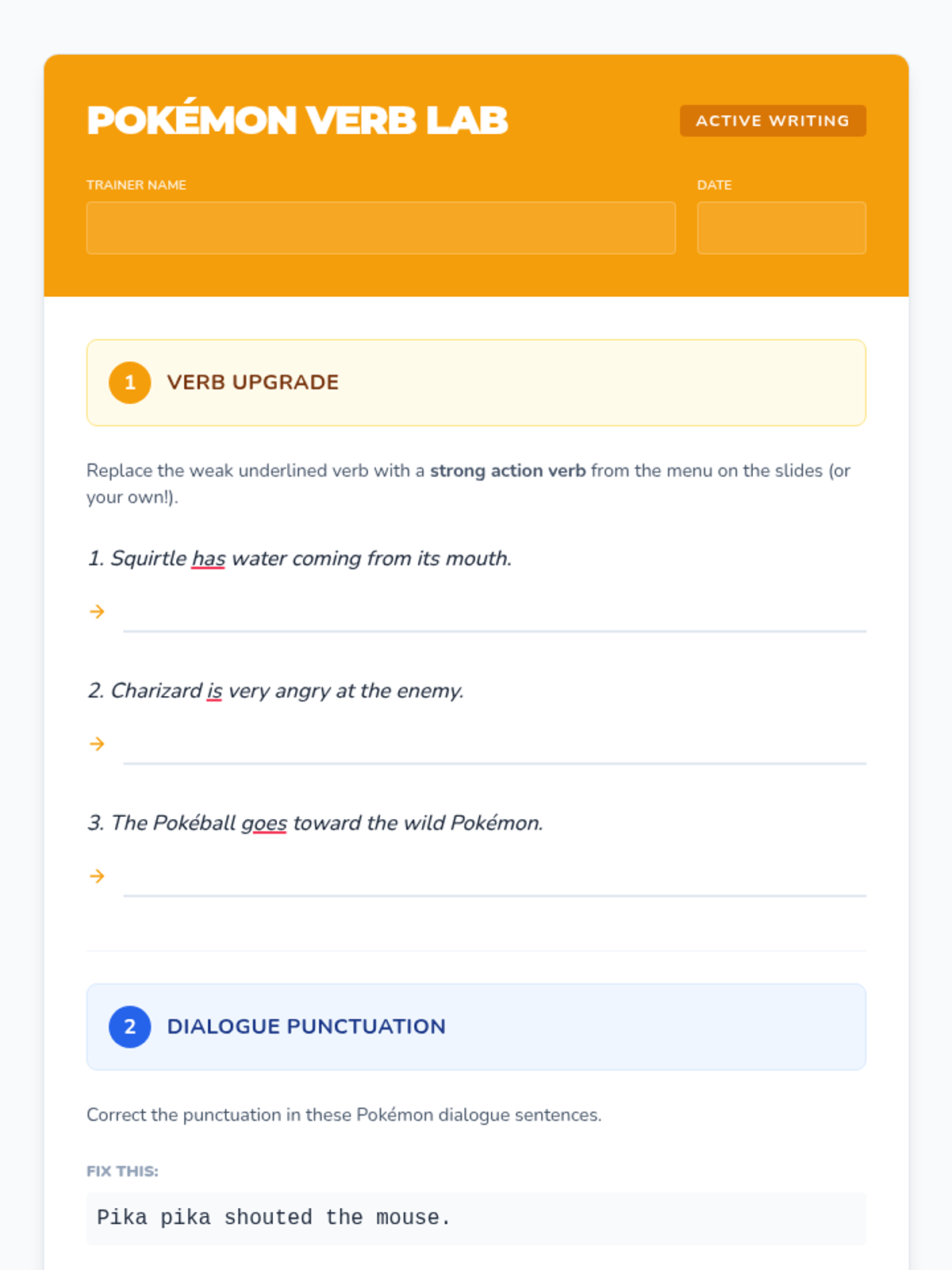
Task: Click the underlined verb "is"
Action: [x=214, y=691]
